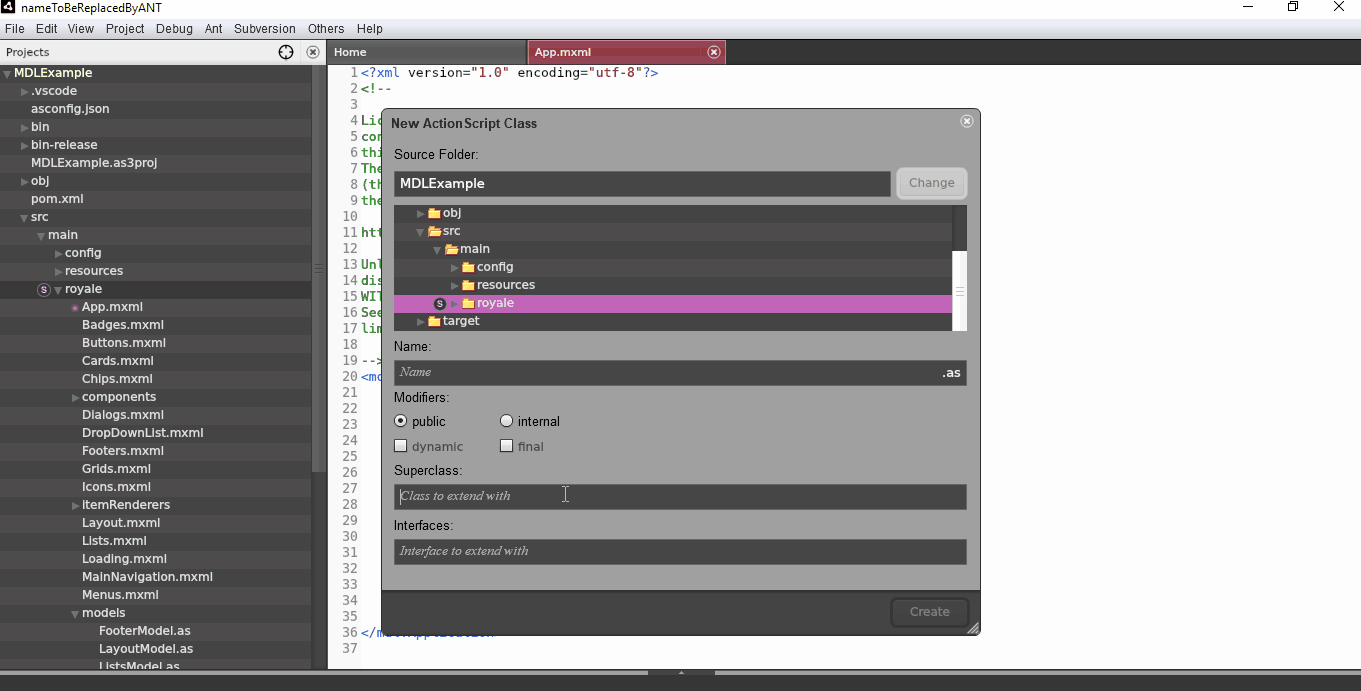
Task: Click the config folder icon in dialog tree
Action: 466,267
